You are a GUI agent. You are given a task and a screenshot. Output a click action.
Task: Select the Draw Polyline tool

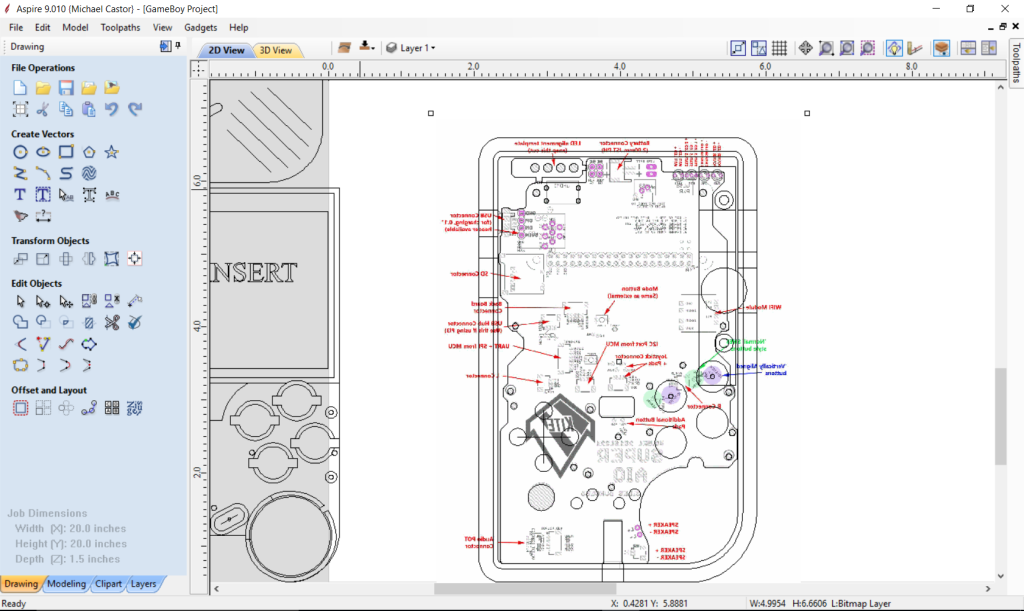[x=20, y=173]
